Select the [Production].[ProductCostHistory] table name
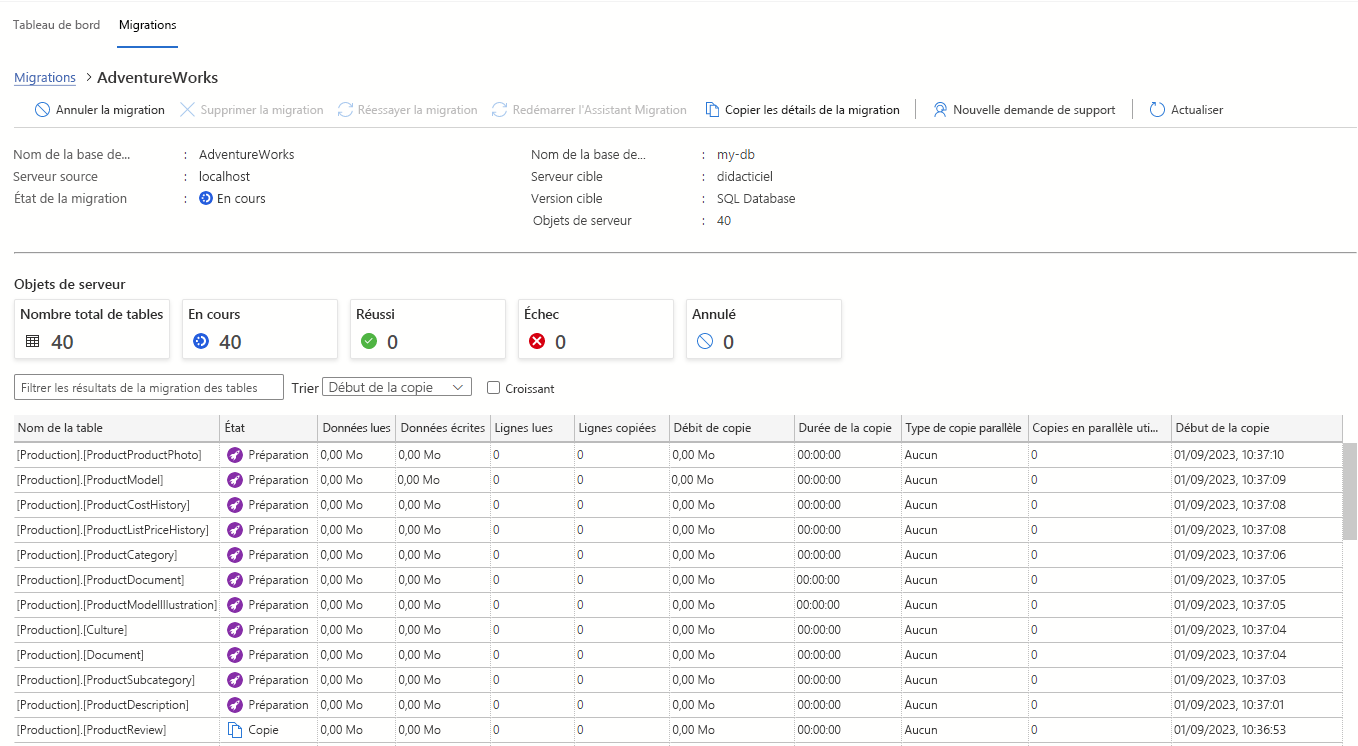This screenshot has width=1358, height=746. (x=104, y=505)
